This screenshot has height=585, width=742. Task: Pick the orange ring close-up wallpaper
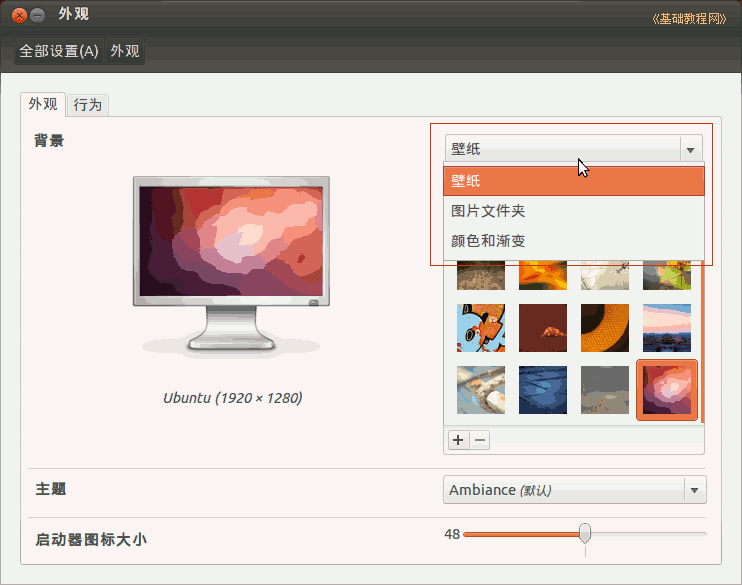click(x=605, y=328)
